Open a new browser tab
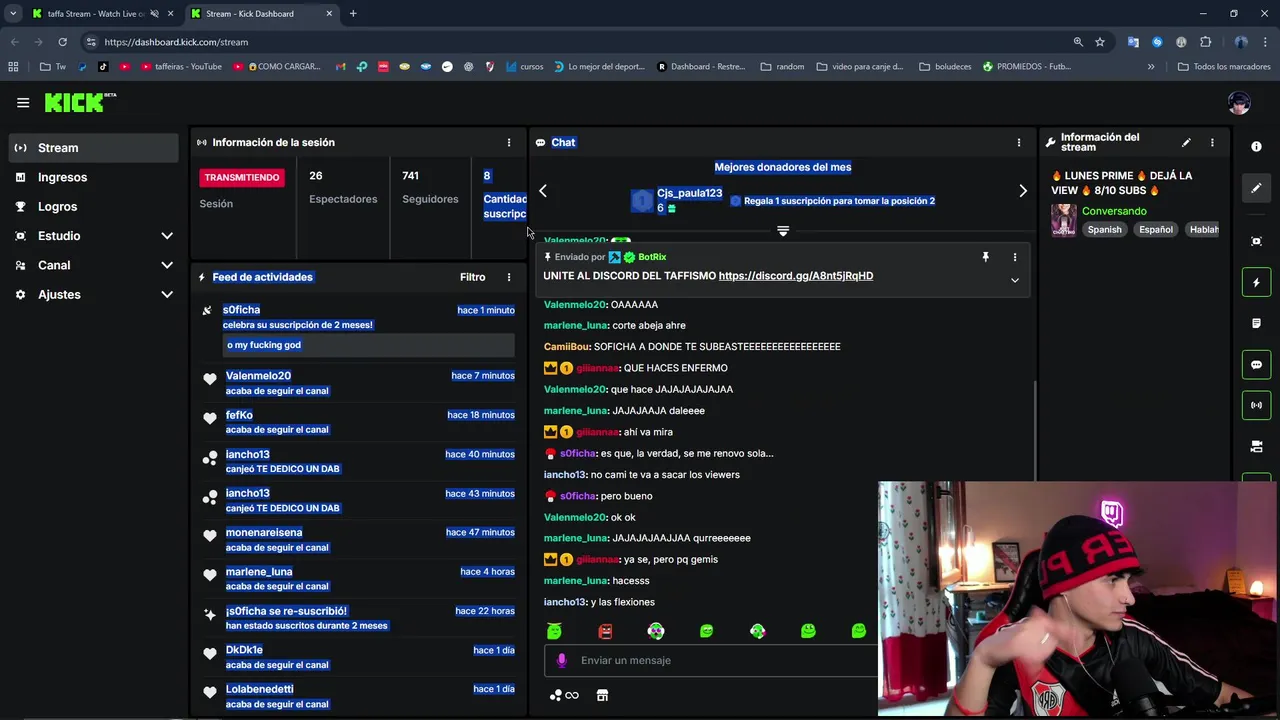1280x720 pixels. (x=353, y=14)
